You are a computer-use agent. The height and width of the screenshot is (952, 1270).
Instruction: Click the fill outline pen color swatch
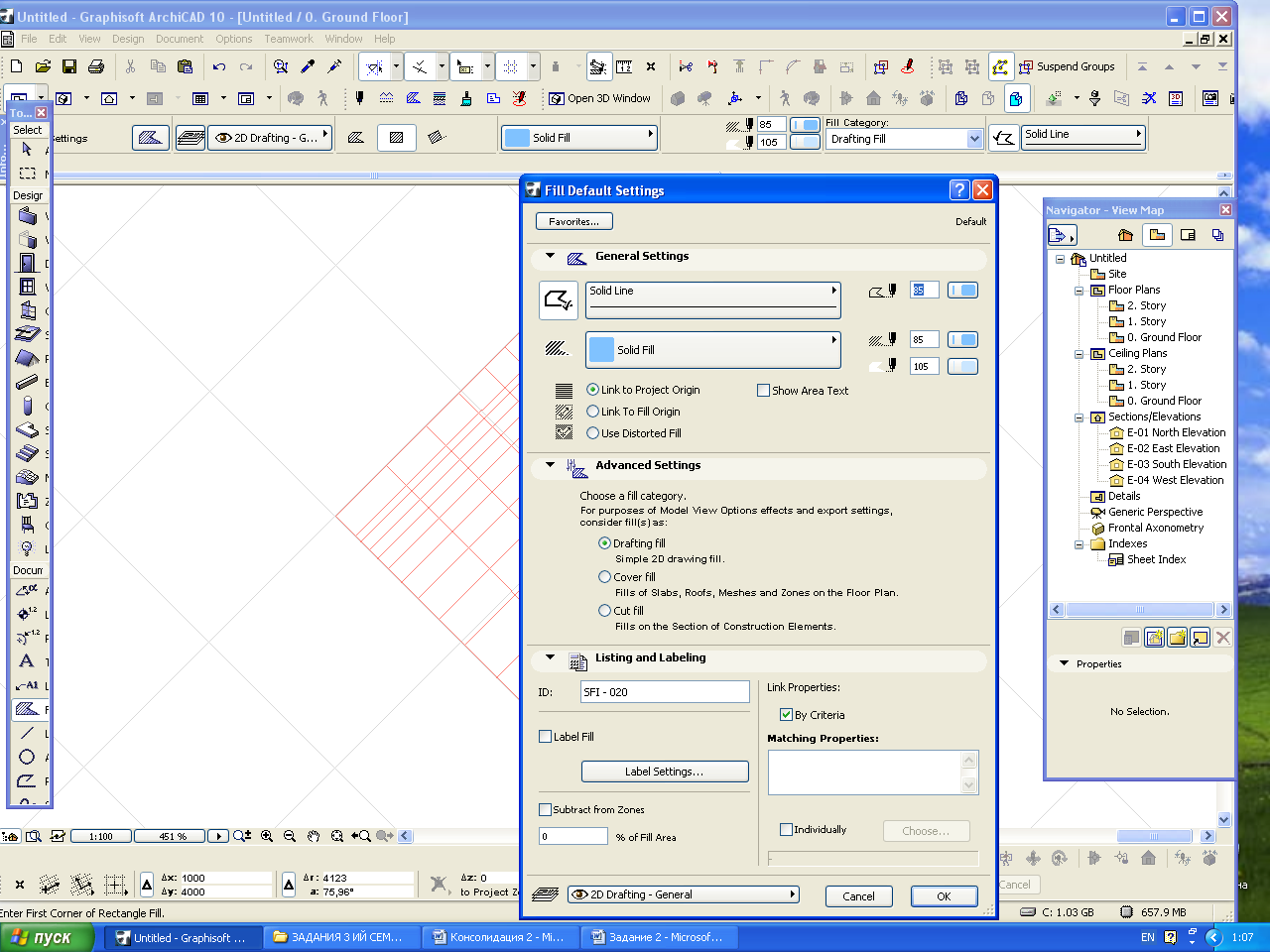(x=962, y=290)
